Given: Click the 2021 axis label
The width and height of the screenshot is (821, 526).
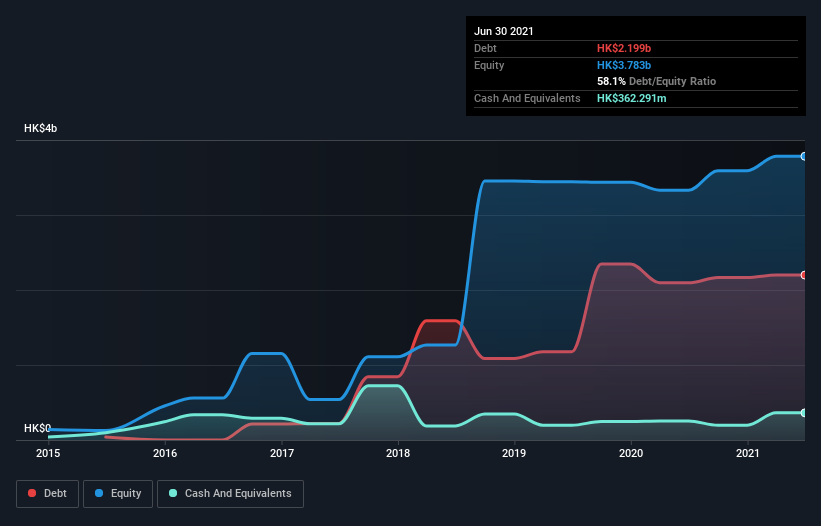Looking at the screenshot, I should click(748, 453).
